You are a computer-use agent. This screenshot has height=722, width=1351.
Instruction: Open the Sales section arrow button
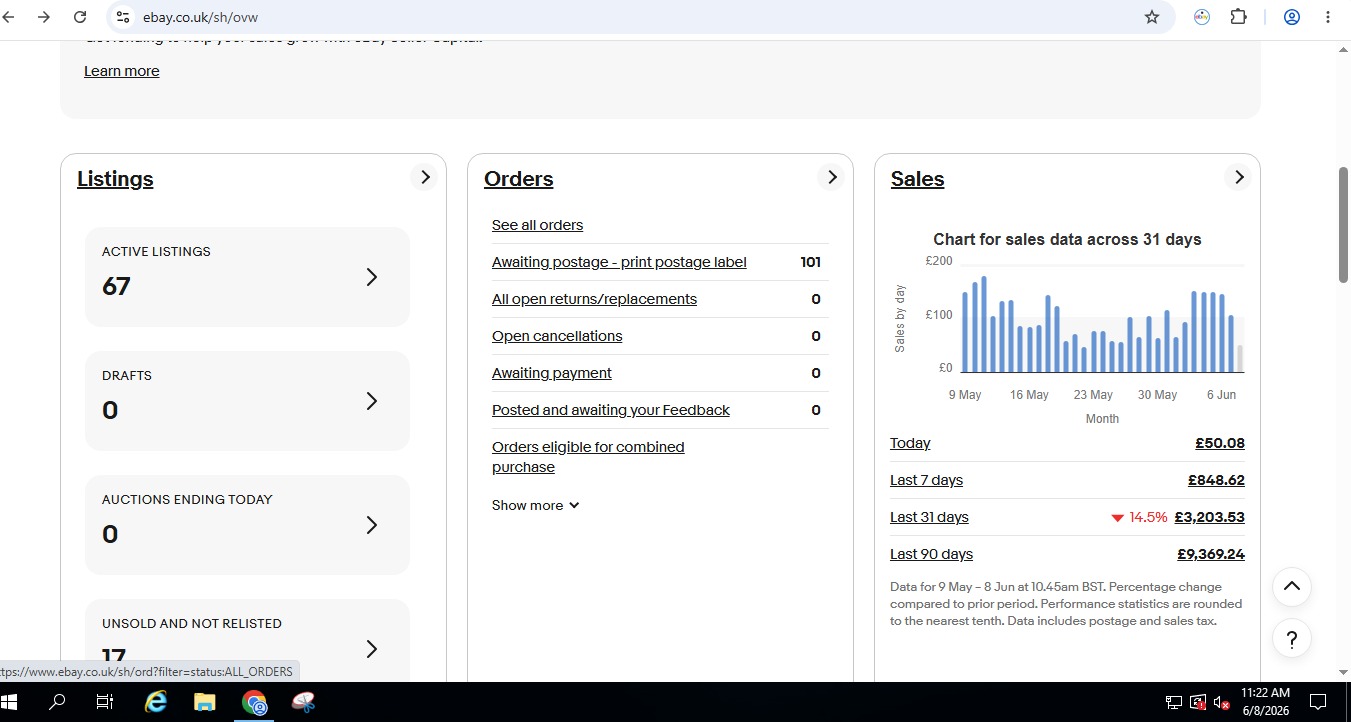pyautogui.click(x=1238, y=177)
